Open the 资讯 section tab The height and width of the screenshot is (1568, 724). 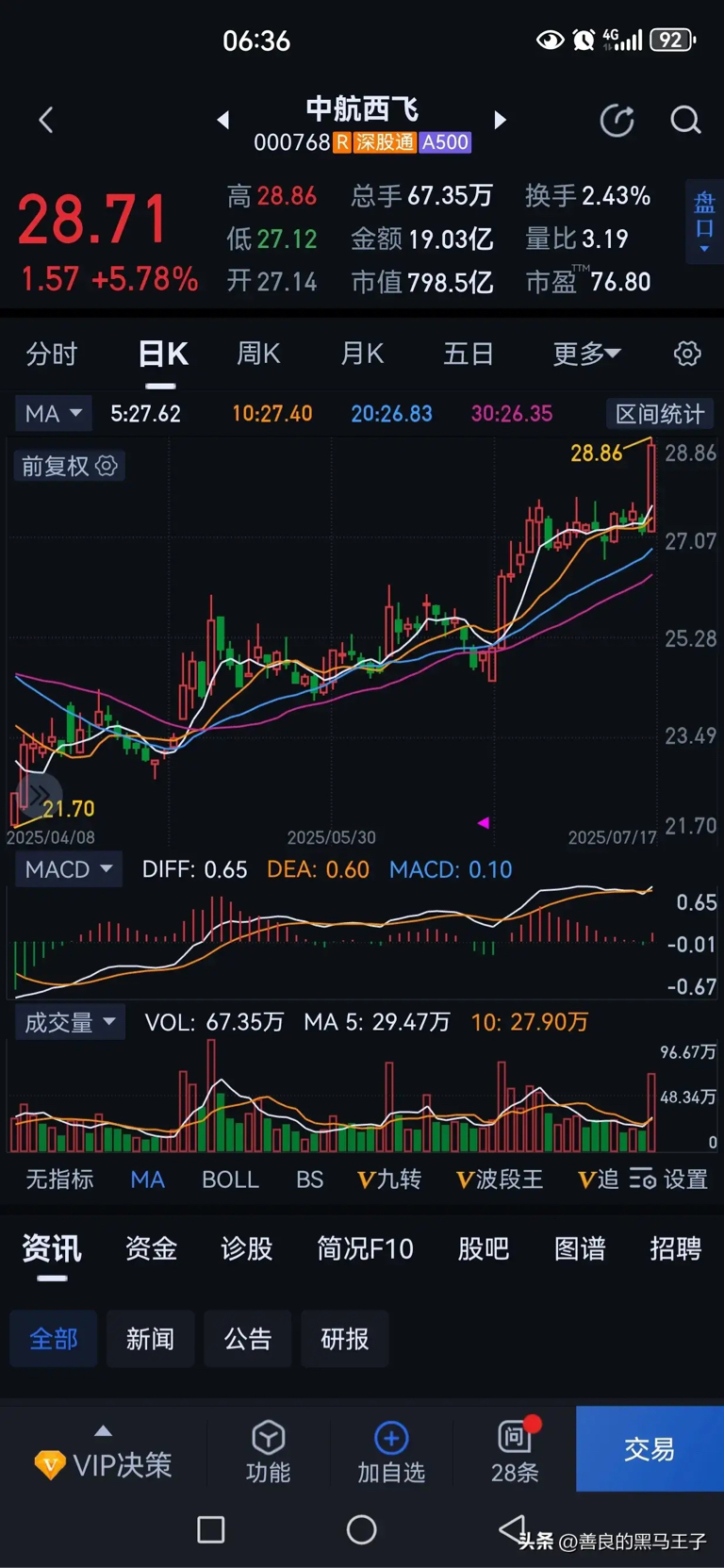(x=52, y=1248)
